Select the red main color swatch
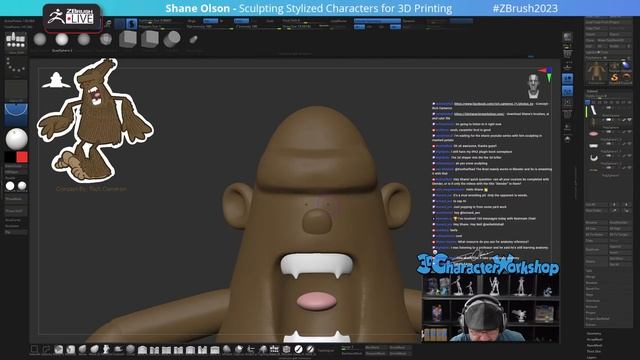Image resolution: width=640 pixels, height=360 pixels. point(22,157)
